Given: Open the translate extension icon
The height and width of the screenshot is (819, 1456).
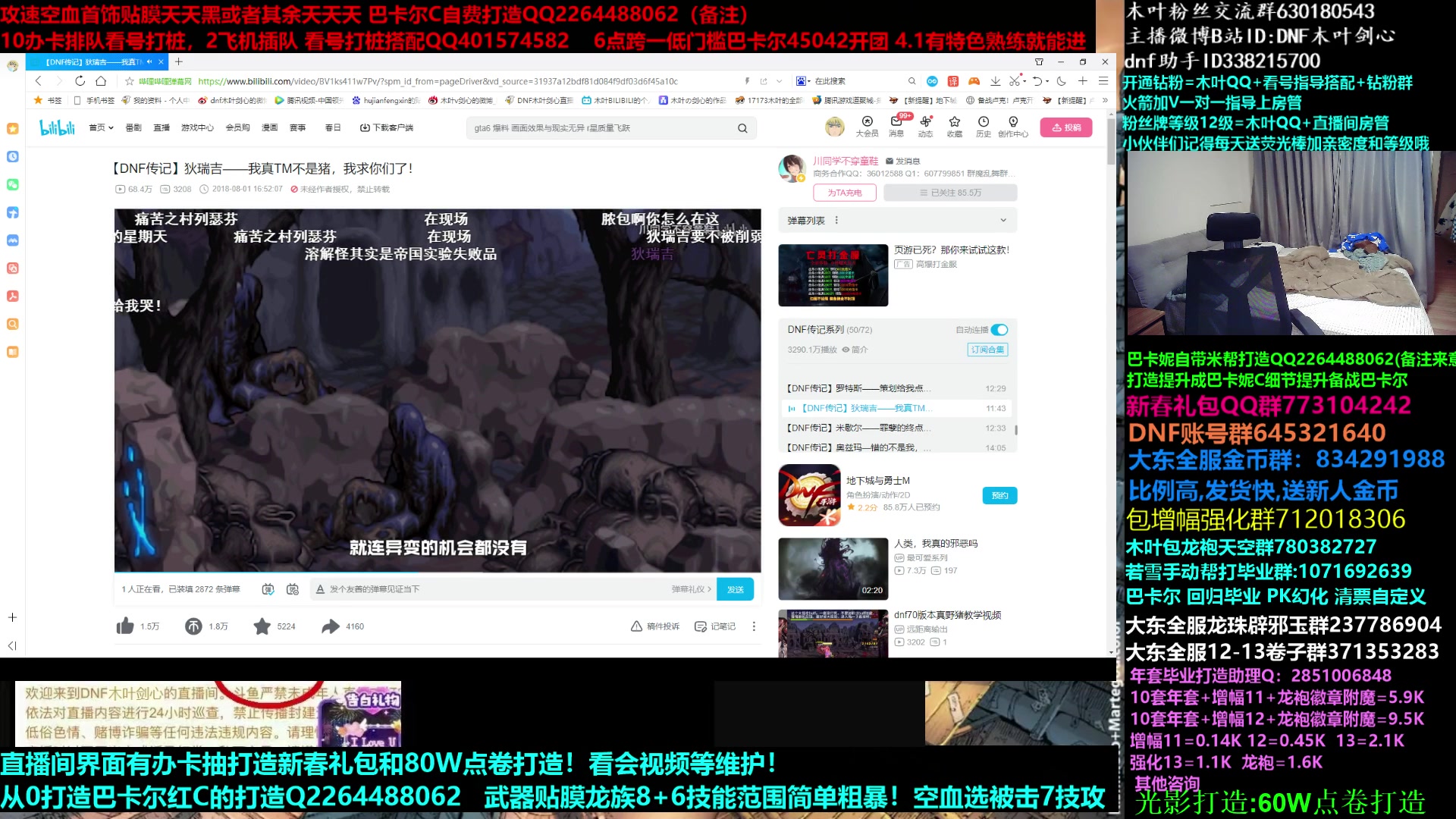Looking at the screenshot, I should 953,81.
